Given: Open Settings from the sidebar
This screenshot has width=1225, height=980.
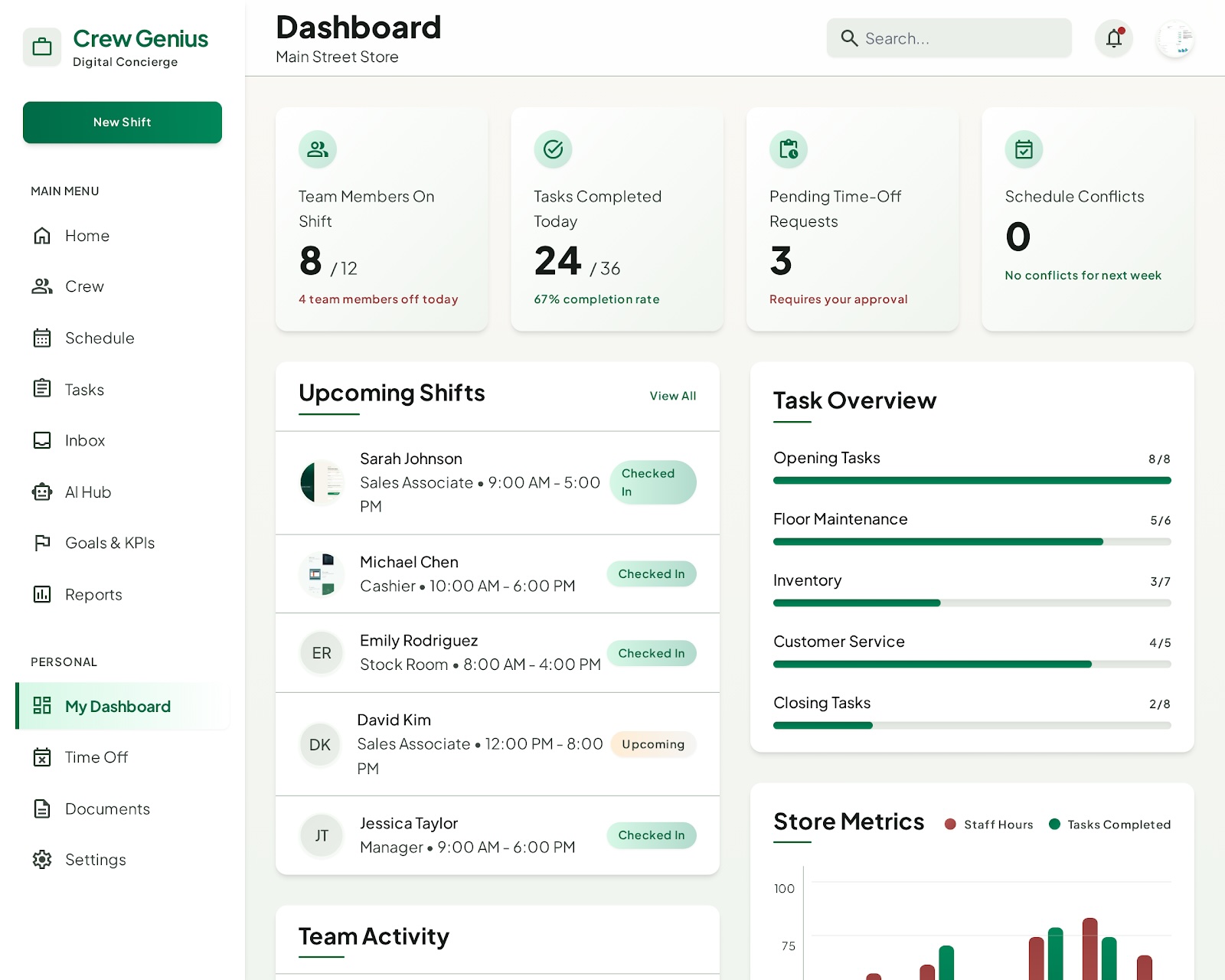Looking at the screenshot, I should (122, 859).
